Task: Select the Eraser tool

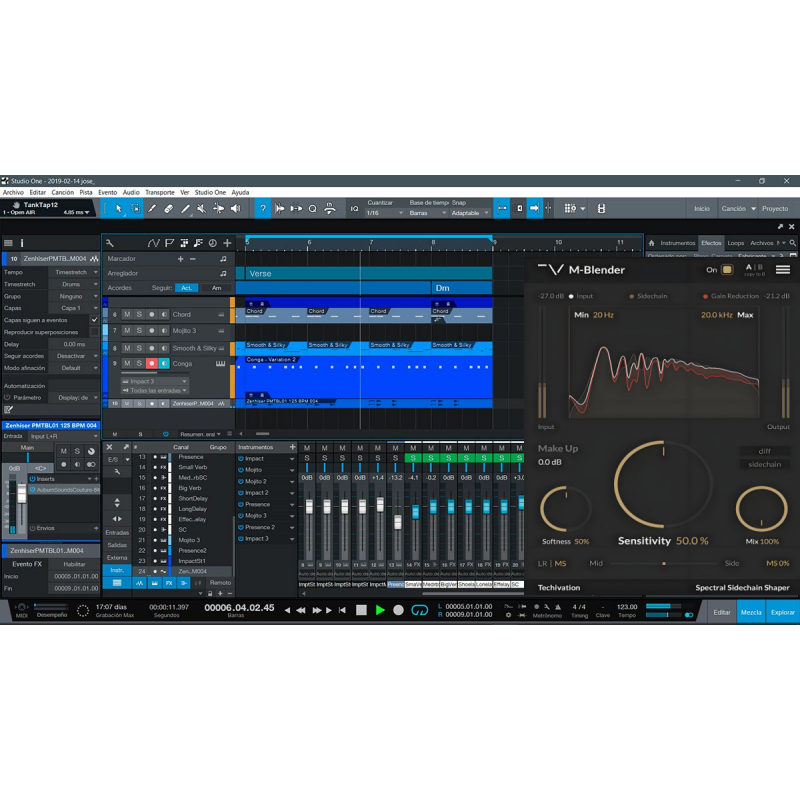Action: pos(168,208)
